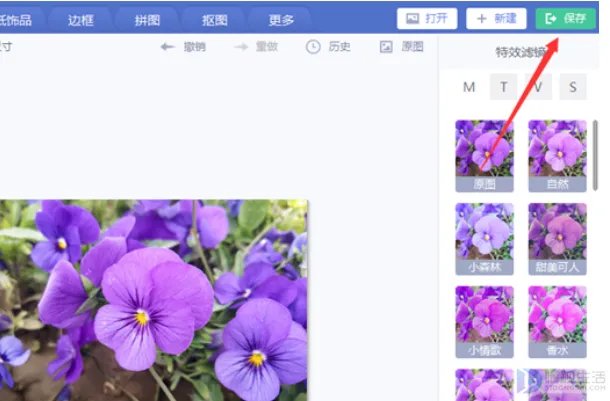Apply the 甜美可人 filter thumbnail
Viewport: 610px width, 401px height.
(557, 239)
